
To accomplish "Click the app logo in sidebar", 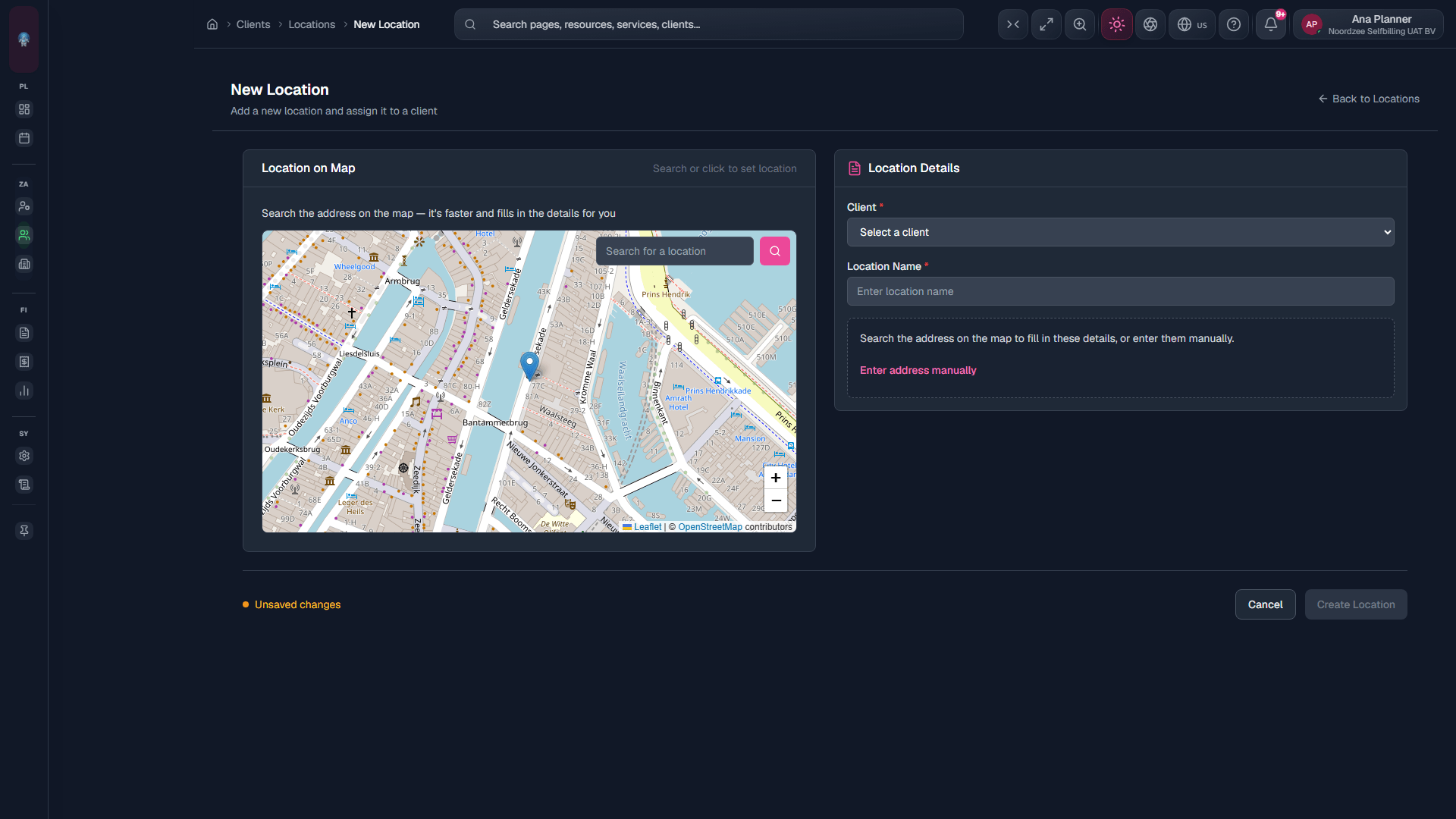I will pyautogui.click(x=24, y=39).
